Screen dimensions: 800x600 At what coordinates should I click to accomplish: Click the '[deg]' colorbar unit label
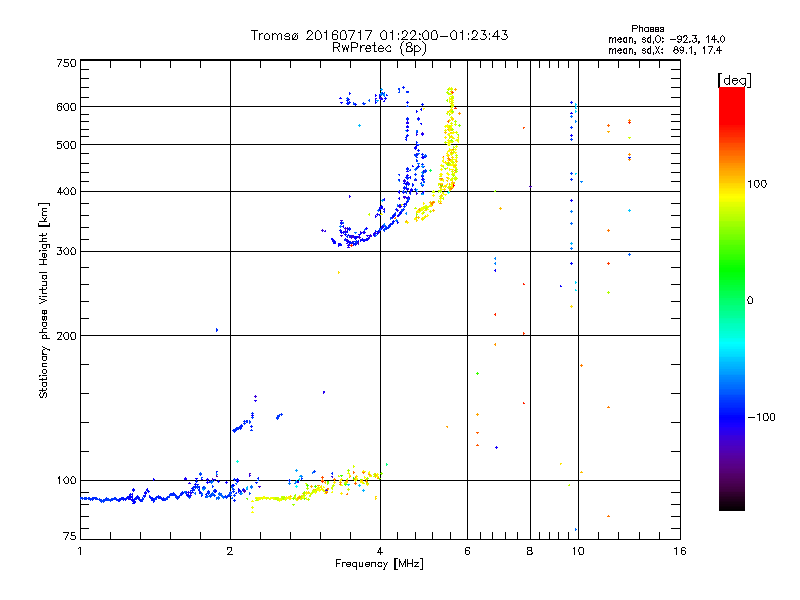point(734,80)
